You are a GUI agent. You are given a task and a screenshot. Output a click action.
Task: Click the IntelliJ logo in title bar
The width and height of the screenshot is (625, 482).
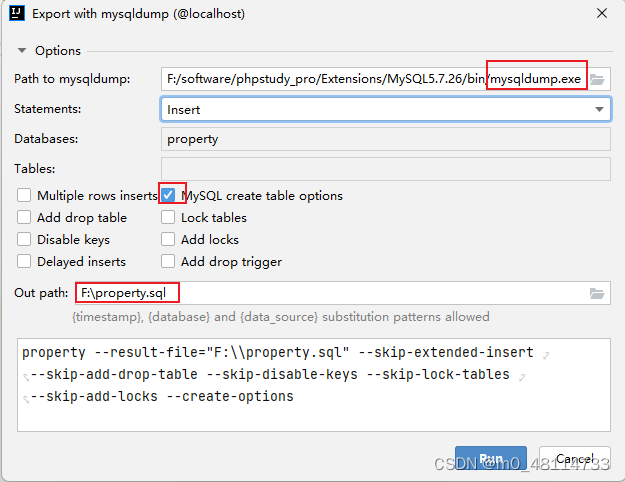(17, 13)
